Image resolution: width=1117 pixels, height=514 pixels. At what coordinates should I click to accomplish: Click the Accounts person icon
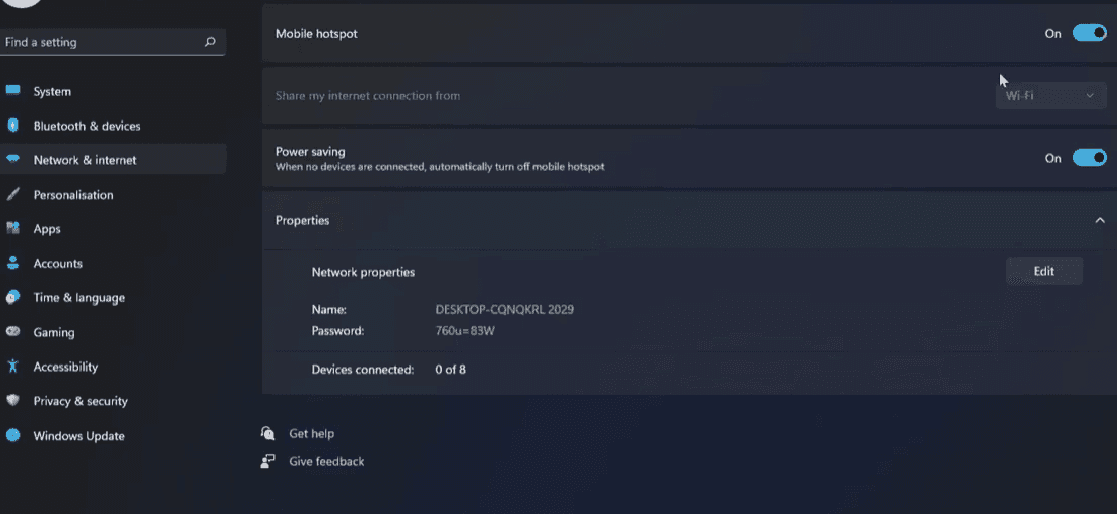[x=13, y=263]
